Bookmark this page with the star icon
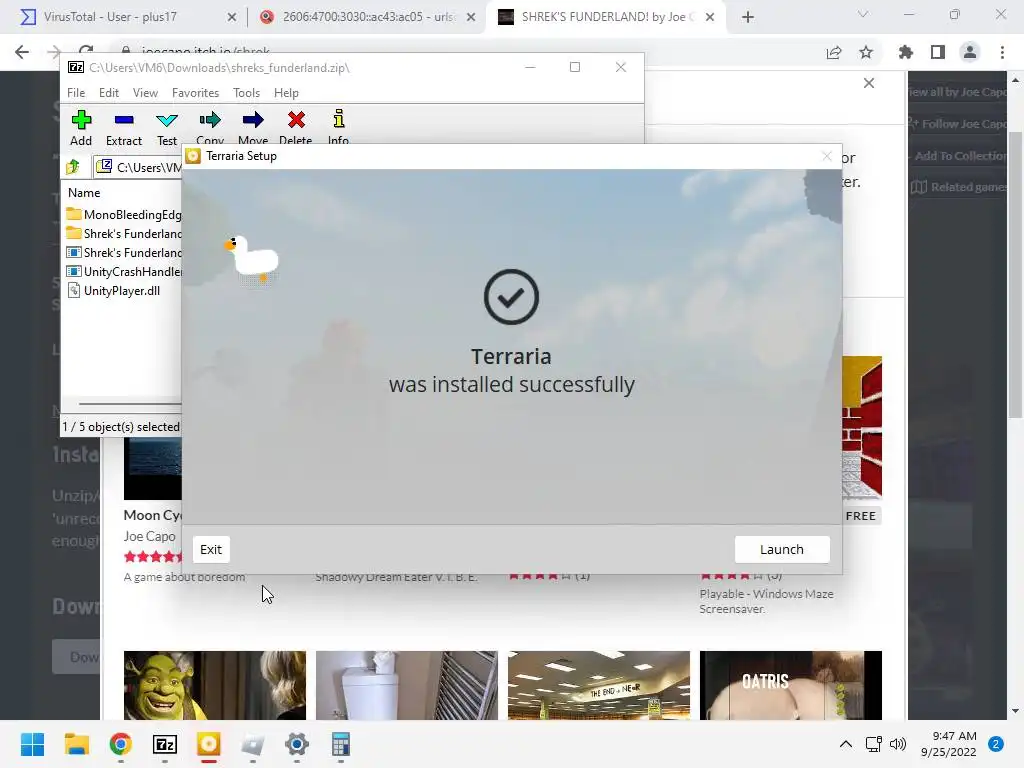 point(866,52)
